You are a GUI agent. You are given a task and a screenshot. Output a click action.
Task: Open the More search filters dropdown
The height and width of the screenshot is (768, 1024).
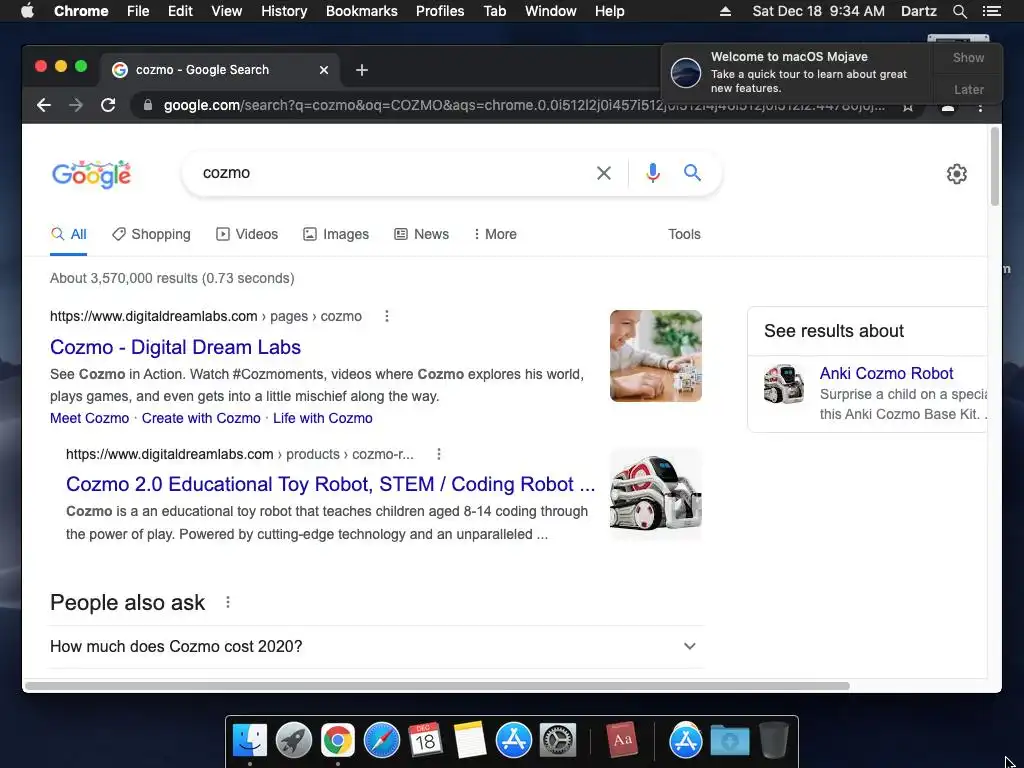tap(495, 234)
